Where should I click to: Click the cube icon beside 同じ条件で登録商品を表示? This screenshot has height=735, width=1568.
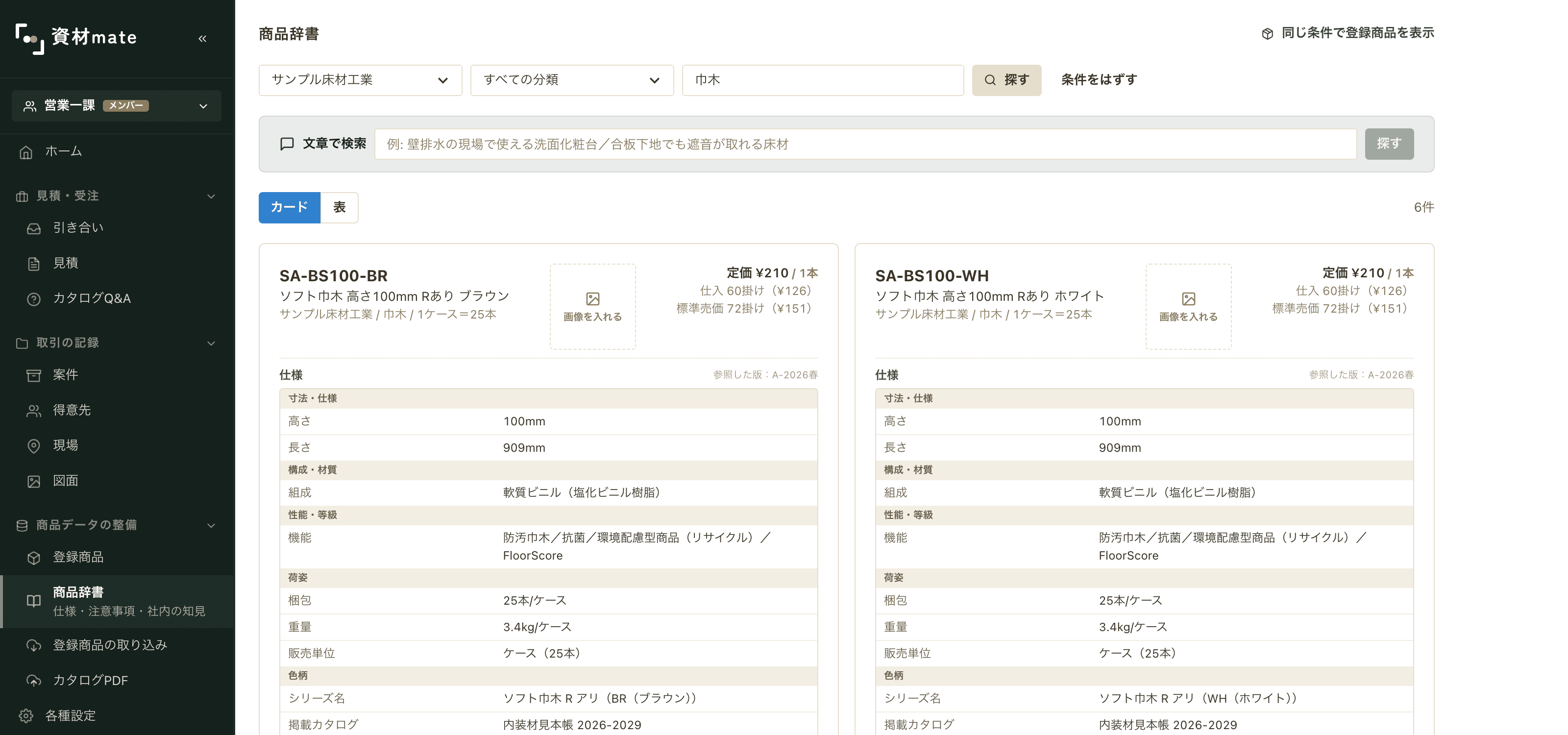(1267, 33)
